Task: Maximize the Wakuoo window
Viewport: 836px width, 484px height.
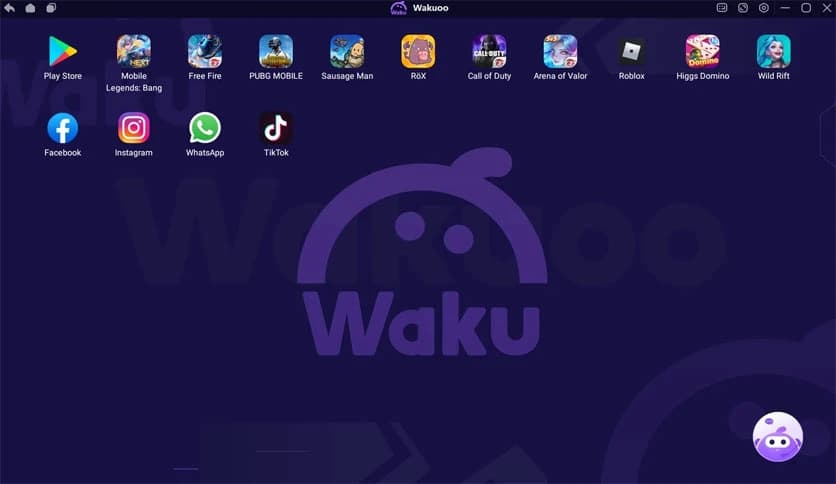Action: pos(806,8)
